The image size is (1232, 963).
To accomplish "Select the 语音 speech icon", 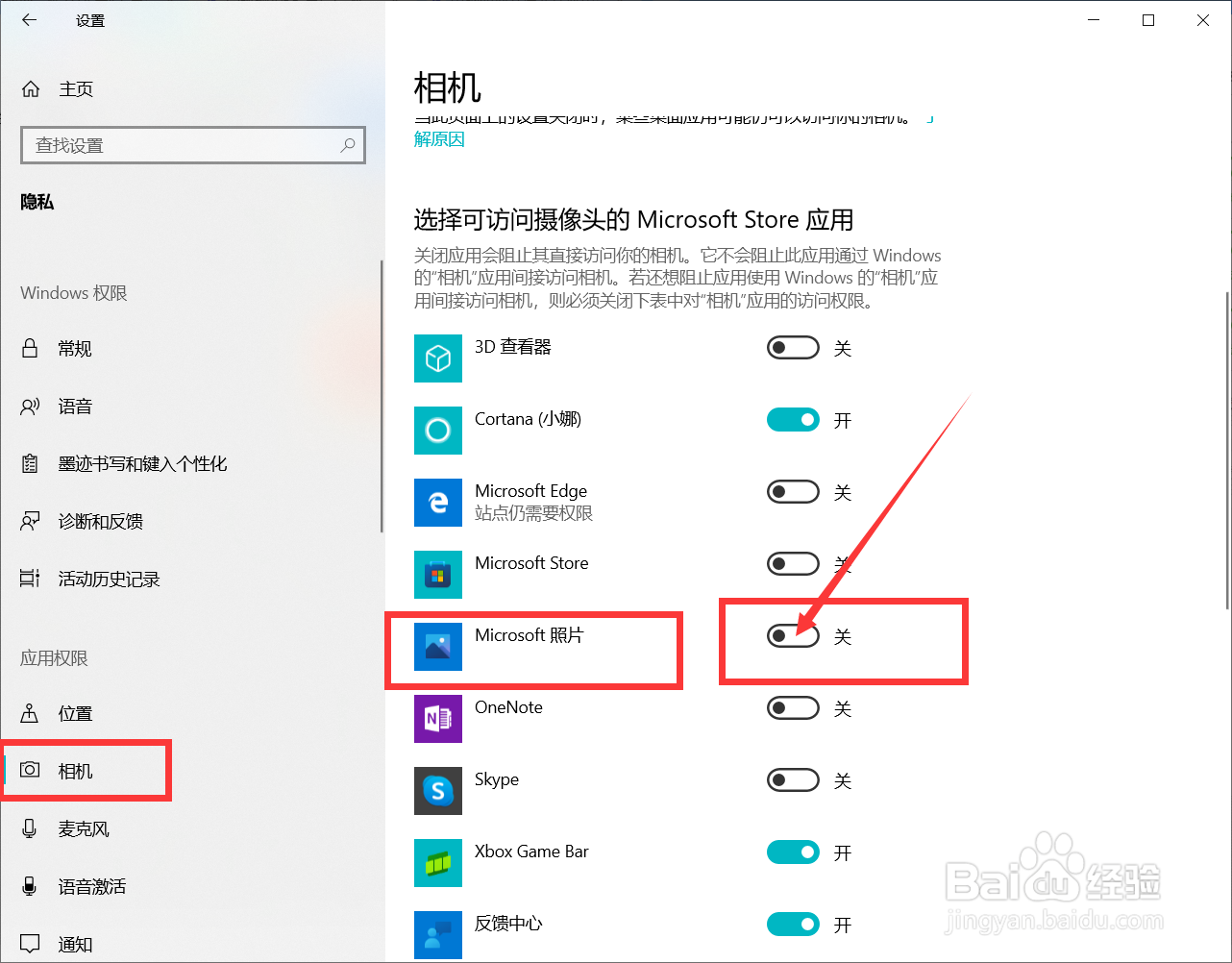I will (x=30, y=406).
